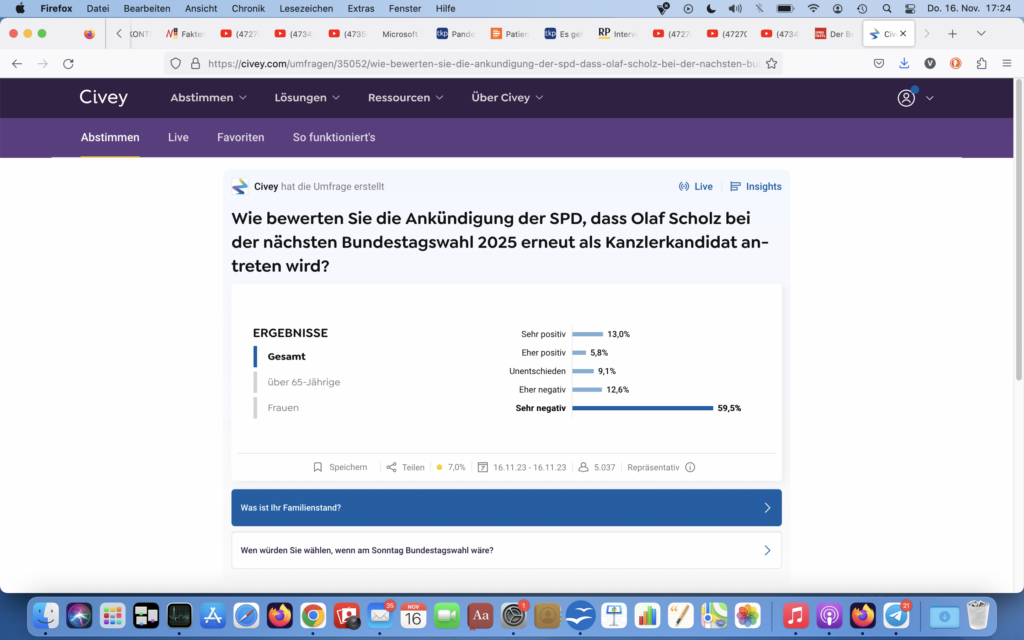The height and width of the screenshot is (640, 1024).
Task: Select the Frauen results filter
Action: click(x=283, y=408)
